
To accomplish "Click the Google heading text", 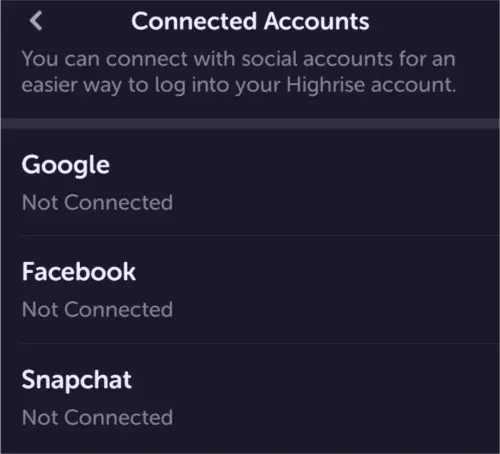I will 66,165.
